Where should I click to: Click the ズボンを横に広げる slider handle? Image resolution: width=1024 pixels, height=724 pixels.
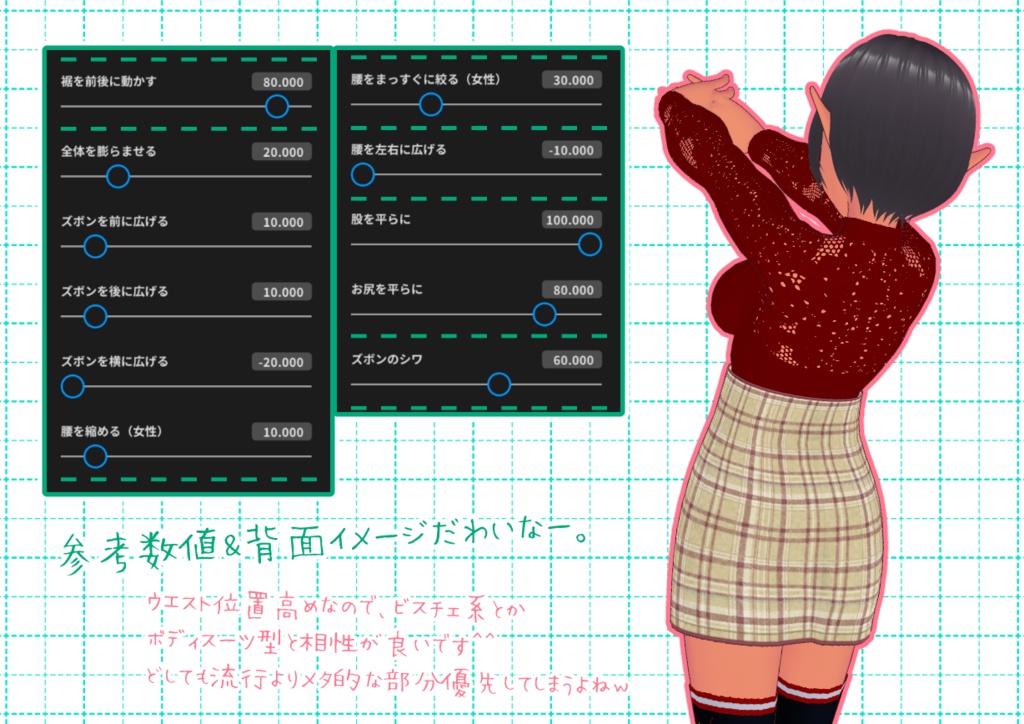[72, 386]
